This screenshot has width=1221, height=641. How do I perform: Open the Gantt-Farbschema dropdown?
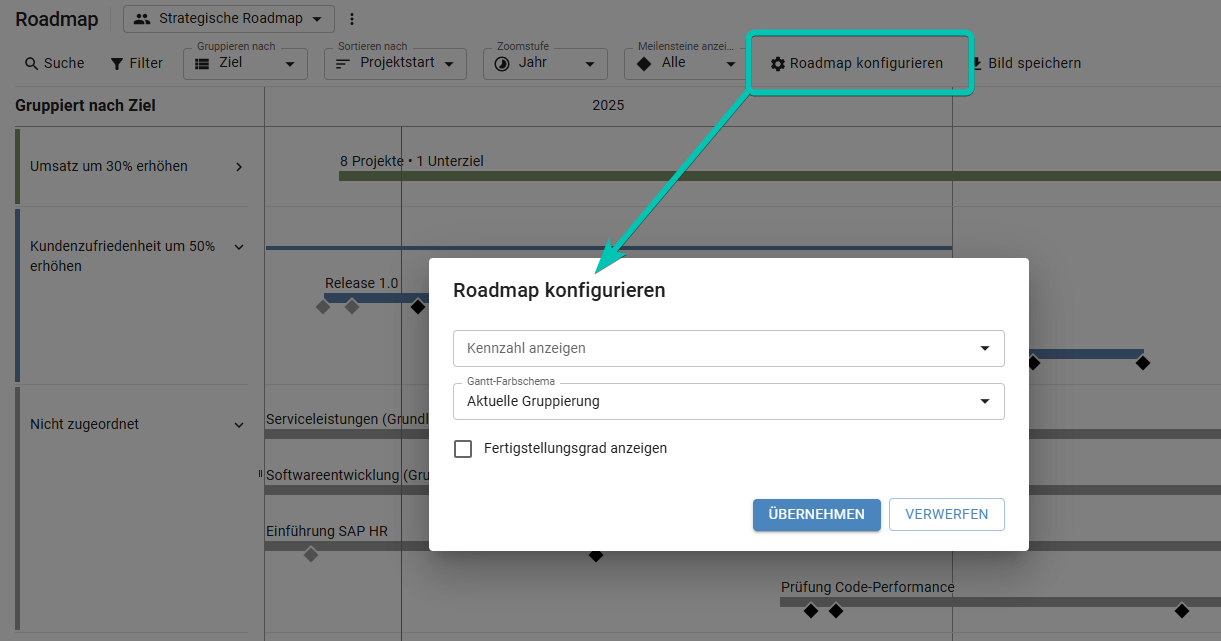(729, 401)
